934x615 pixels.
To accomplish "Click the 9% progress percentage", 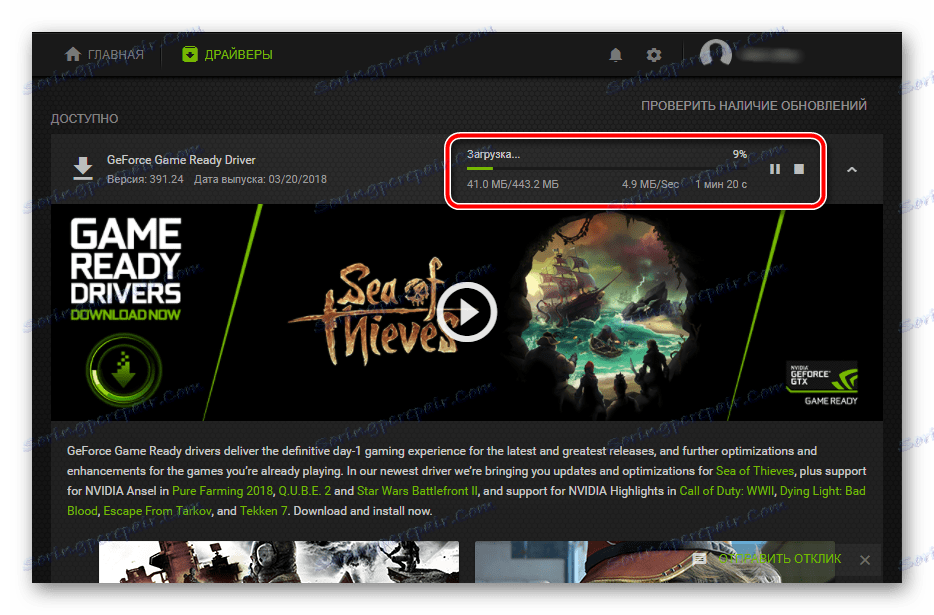I will [x=740, y=154].
